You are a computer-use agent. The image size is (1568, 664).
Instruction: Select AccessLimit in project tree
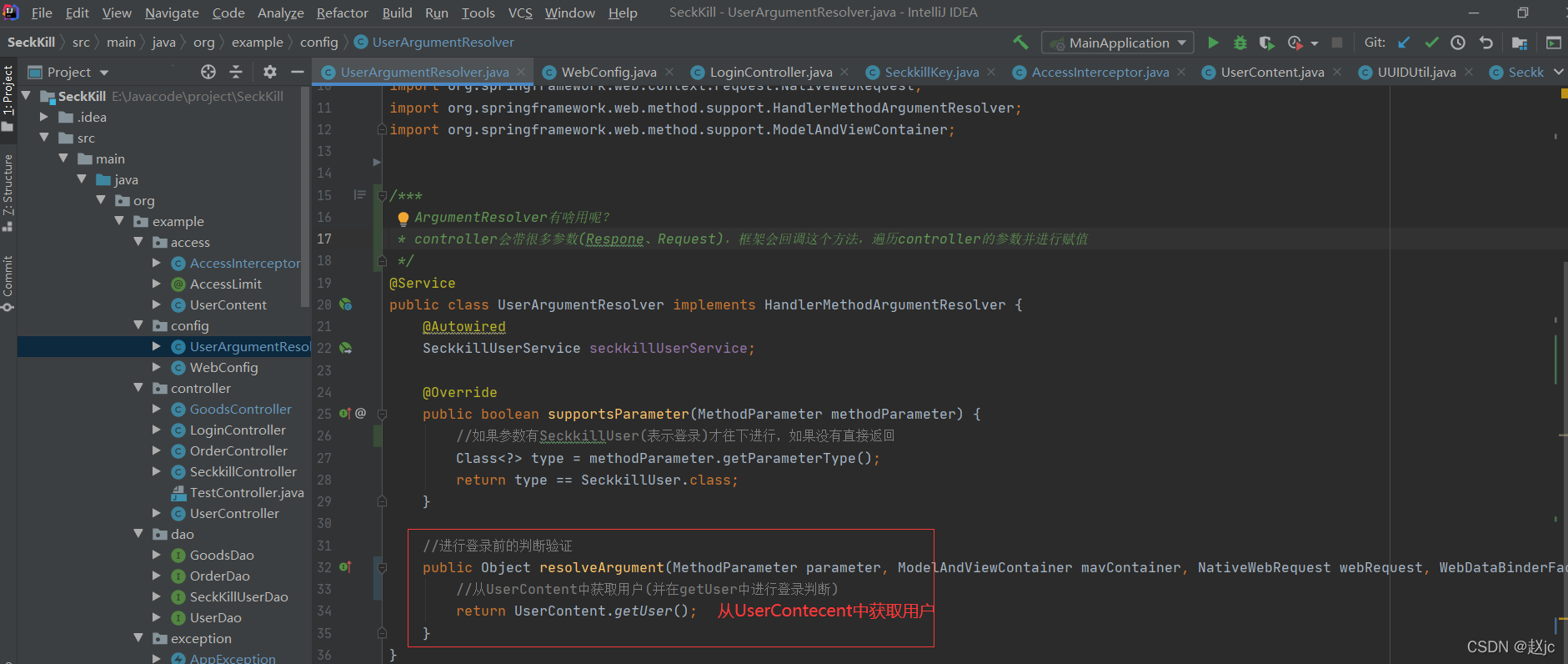tap(225, 284)
